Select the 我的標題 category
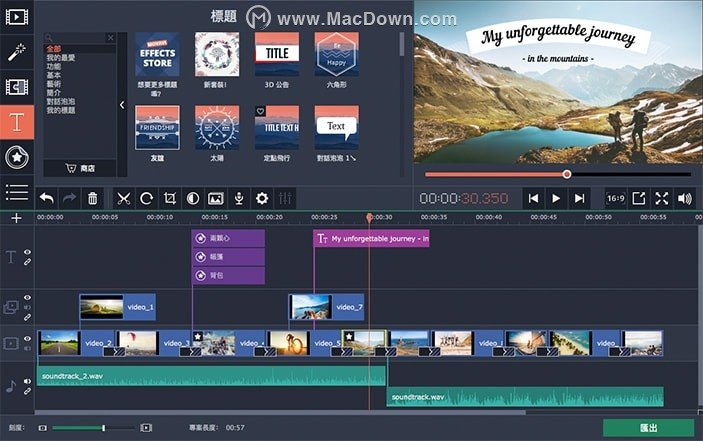 point(61,110)
